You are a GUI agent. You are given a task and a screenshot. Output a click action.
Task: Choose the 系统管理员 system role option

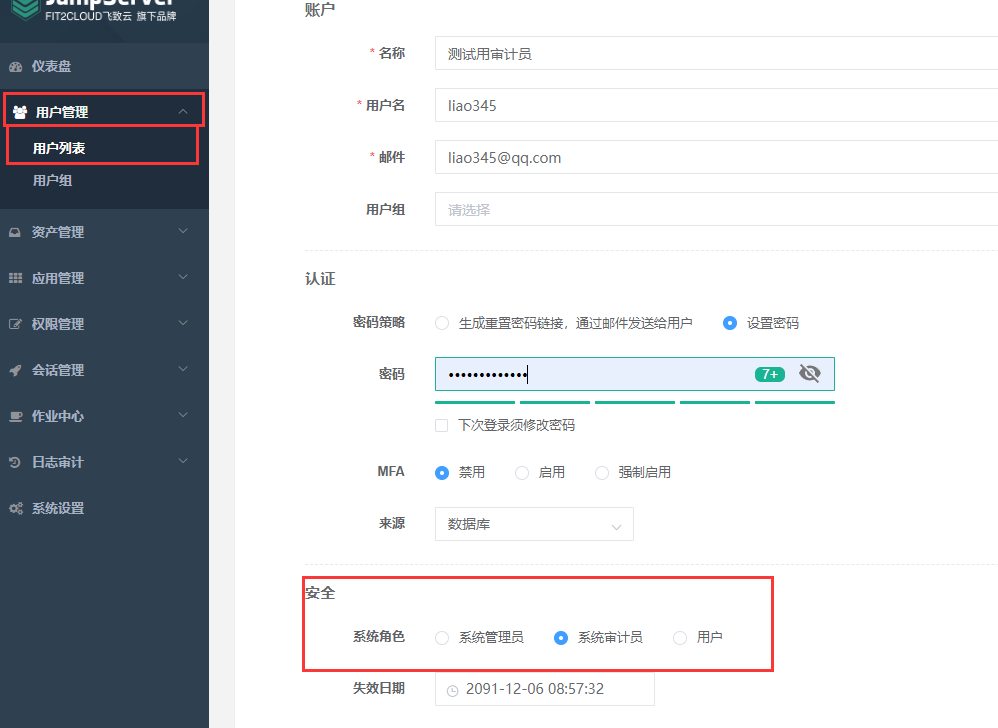[441, 637]
